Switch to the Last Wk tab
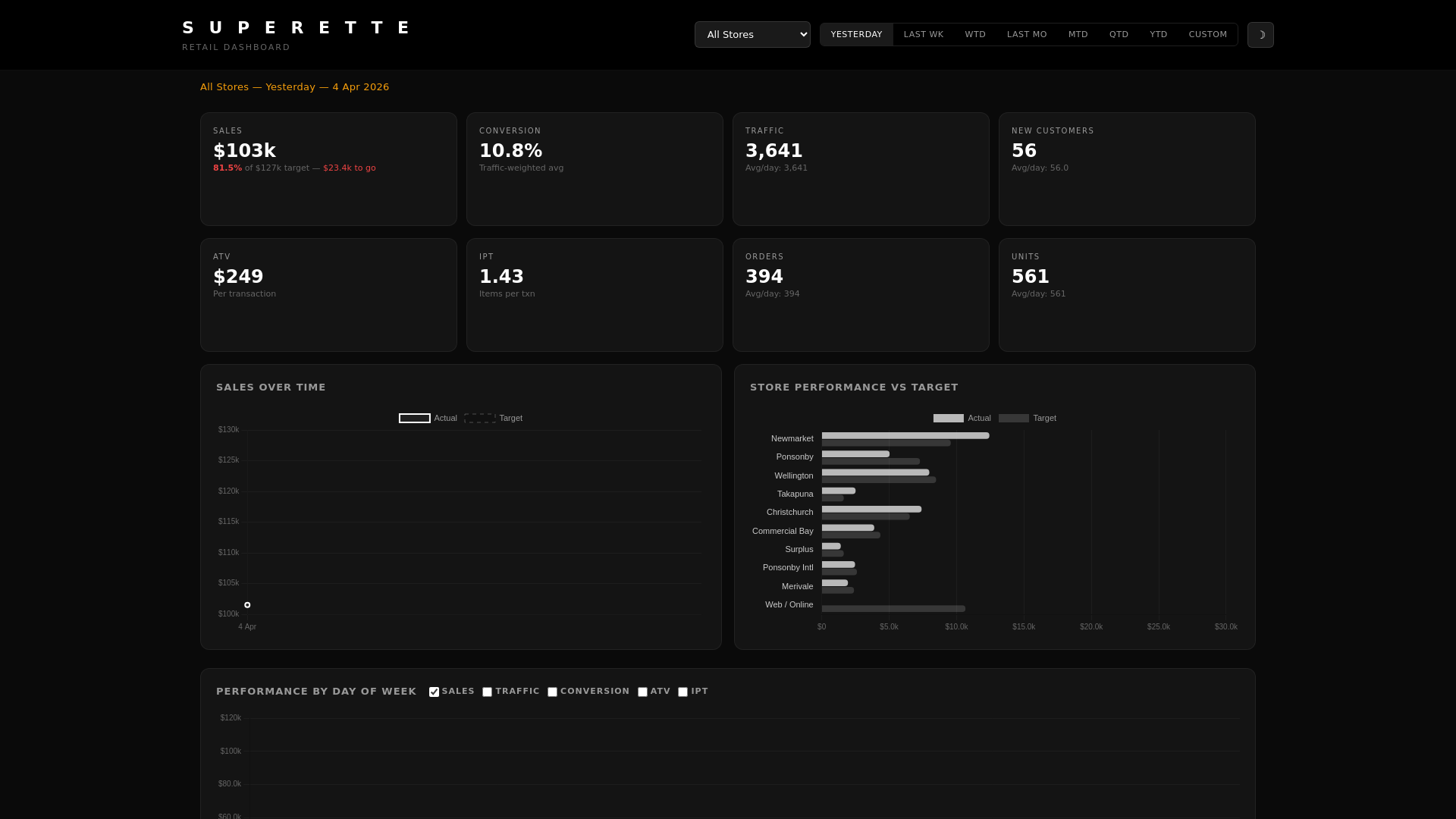Screen dimensions: 1456x819 click(x=924, y=35)
